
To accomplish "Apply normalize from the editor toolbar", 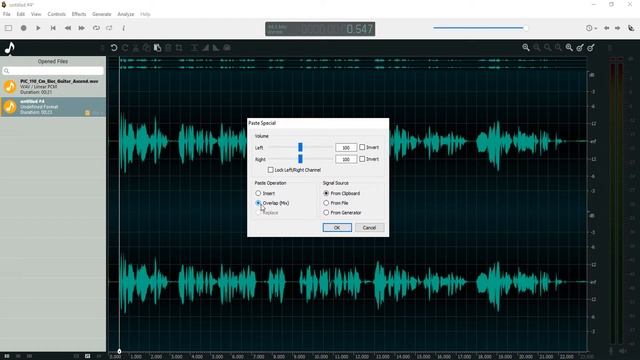I will tap(195, 48).
